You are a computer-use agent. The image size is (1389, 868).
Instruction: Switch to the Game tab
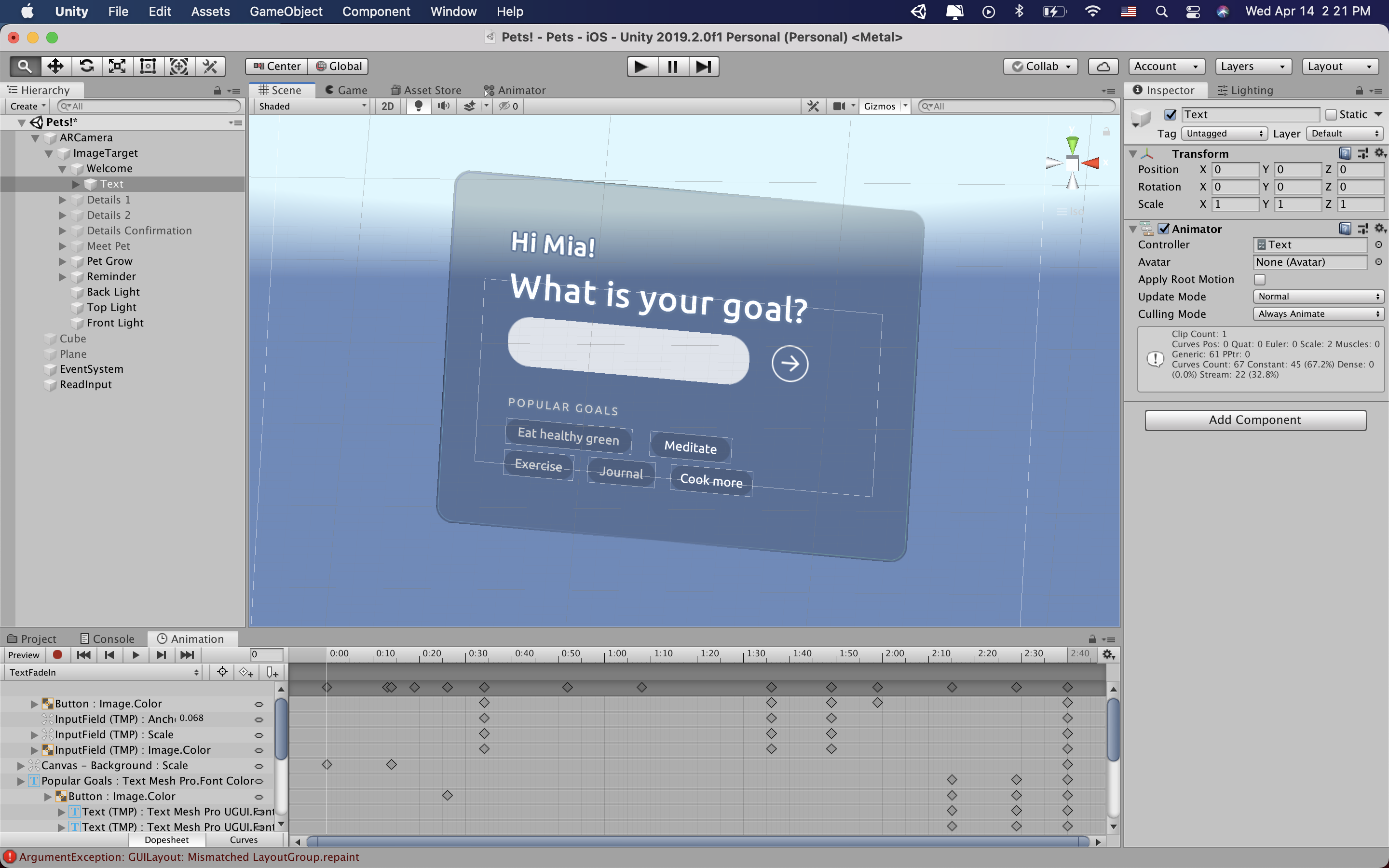(x=346, y=90)
